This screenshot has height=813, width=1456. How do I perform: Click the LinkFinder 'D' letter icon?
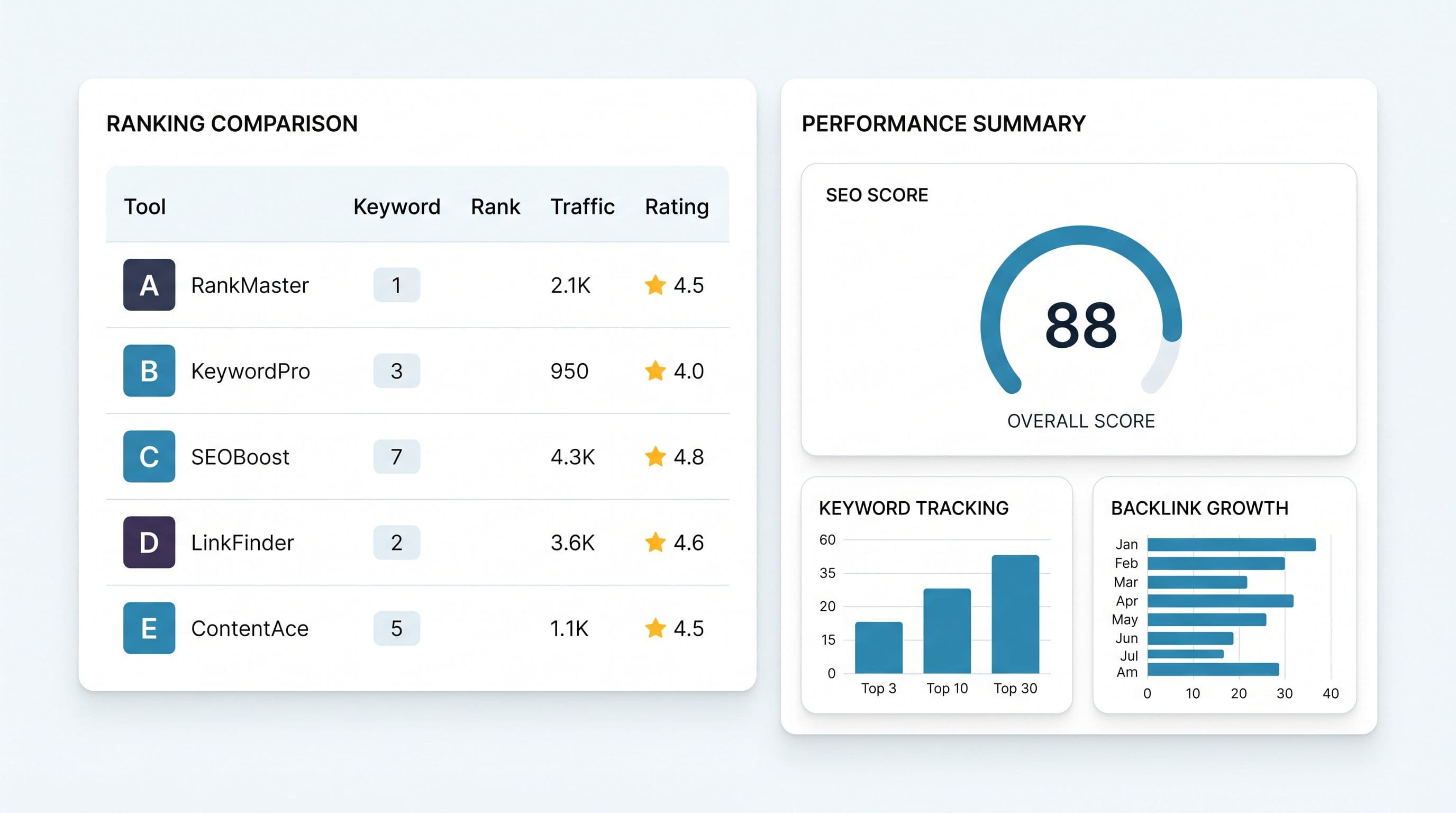coord(149,542)
